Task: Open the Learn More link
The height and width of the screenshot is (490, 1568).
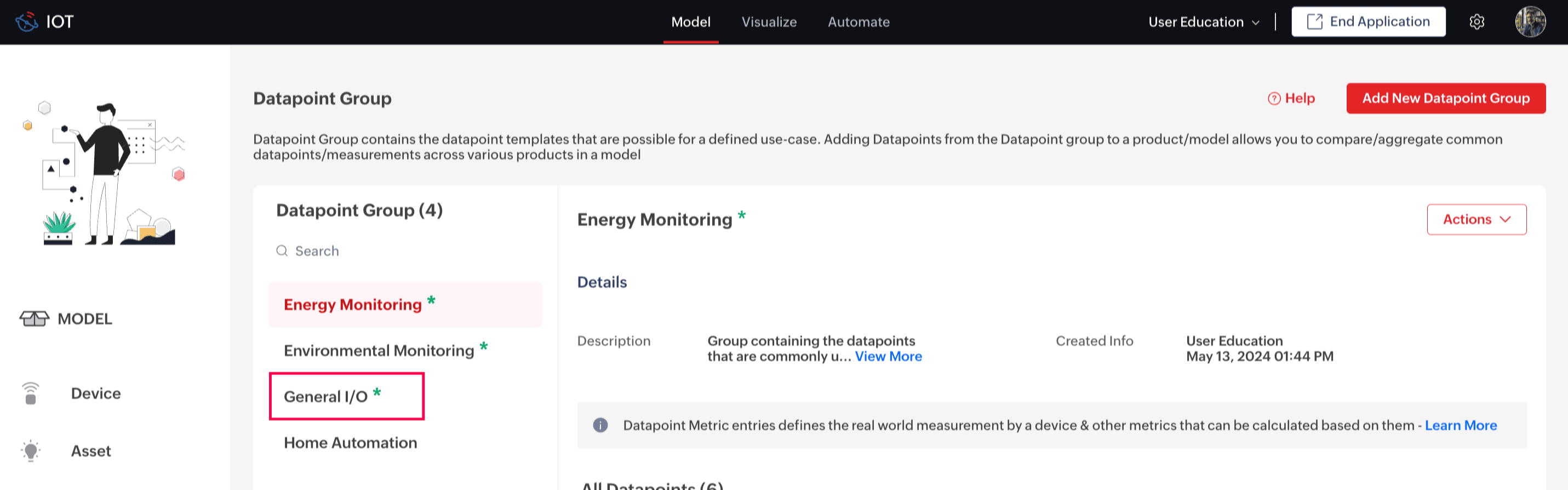Action: 1460,425
